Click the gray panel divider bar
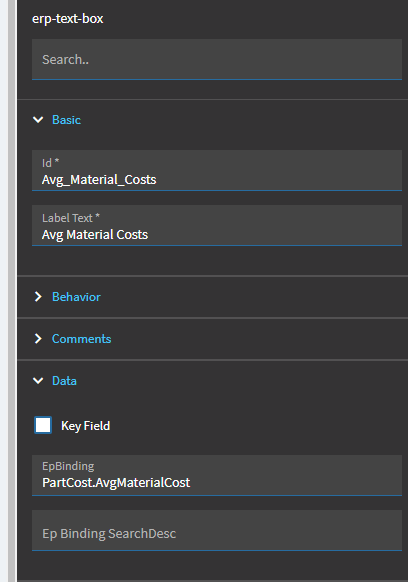Viewport: 408px width, 582px height. point(12,291)
